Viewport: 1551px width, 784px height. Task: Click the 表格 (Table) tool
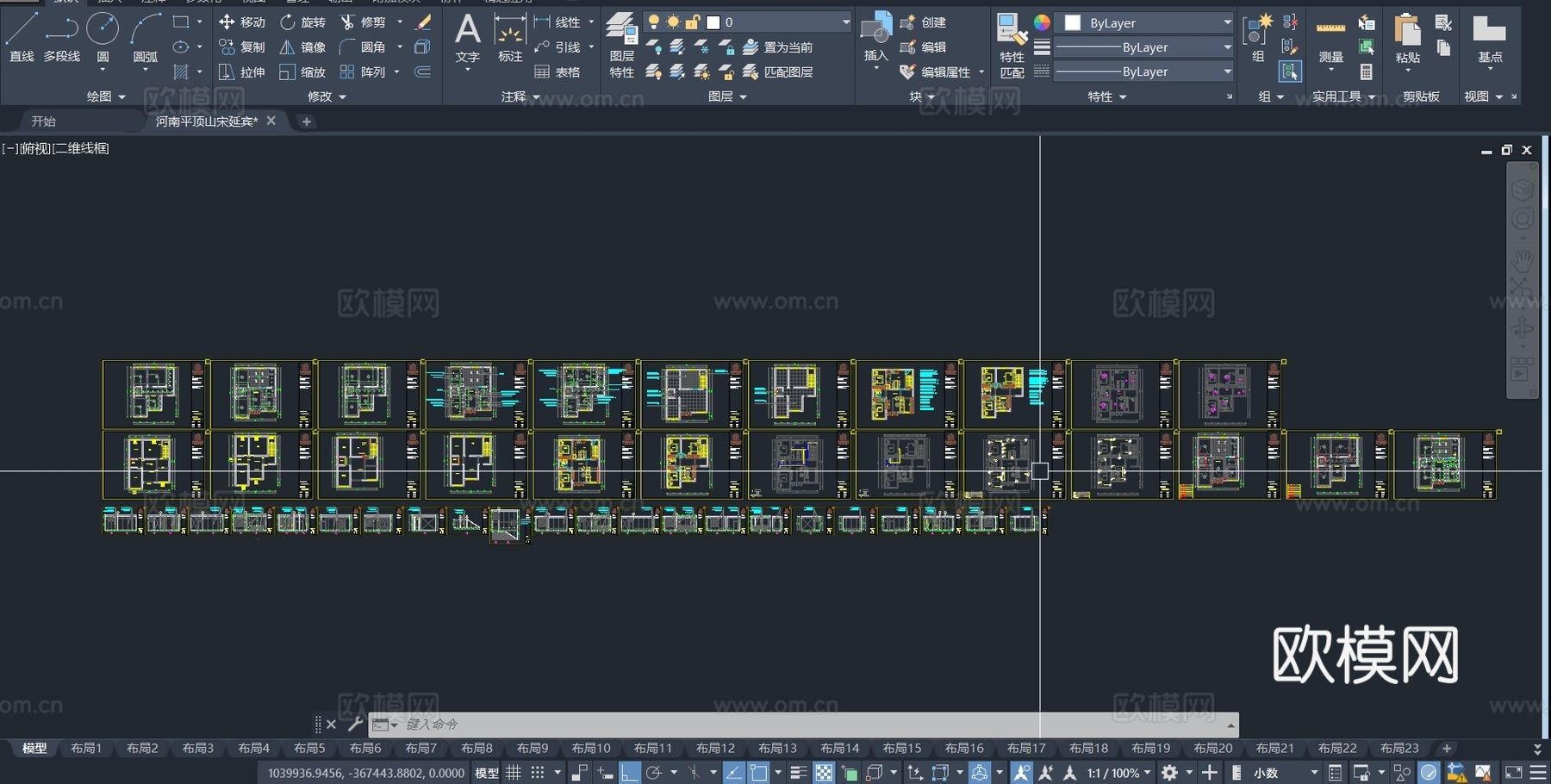pyautogui.click(x=557, y=72)
